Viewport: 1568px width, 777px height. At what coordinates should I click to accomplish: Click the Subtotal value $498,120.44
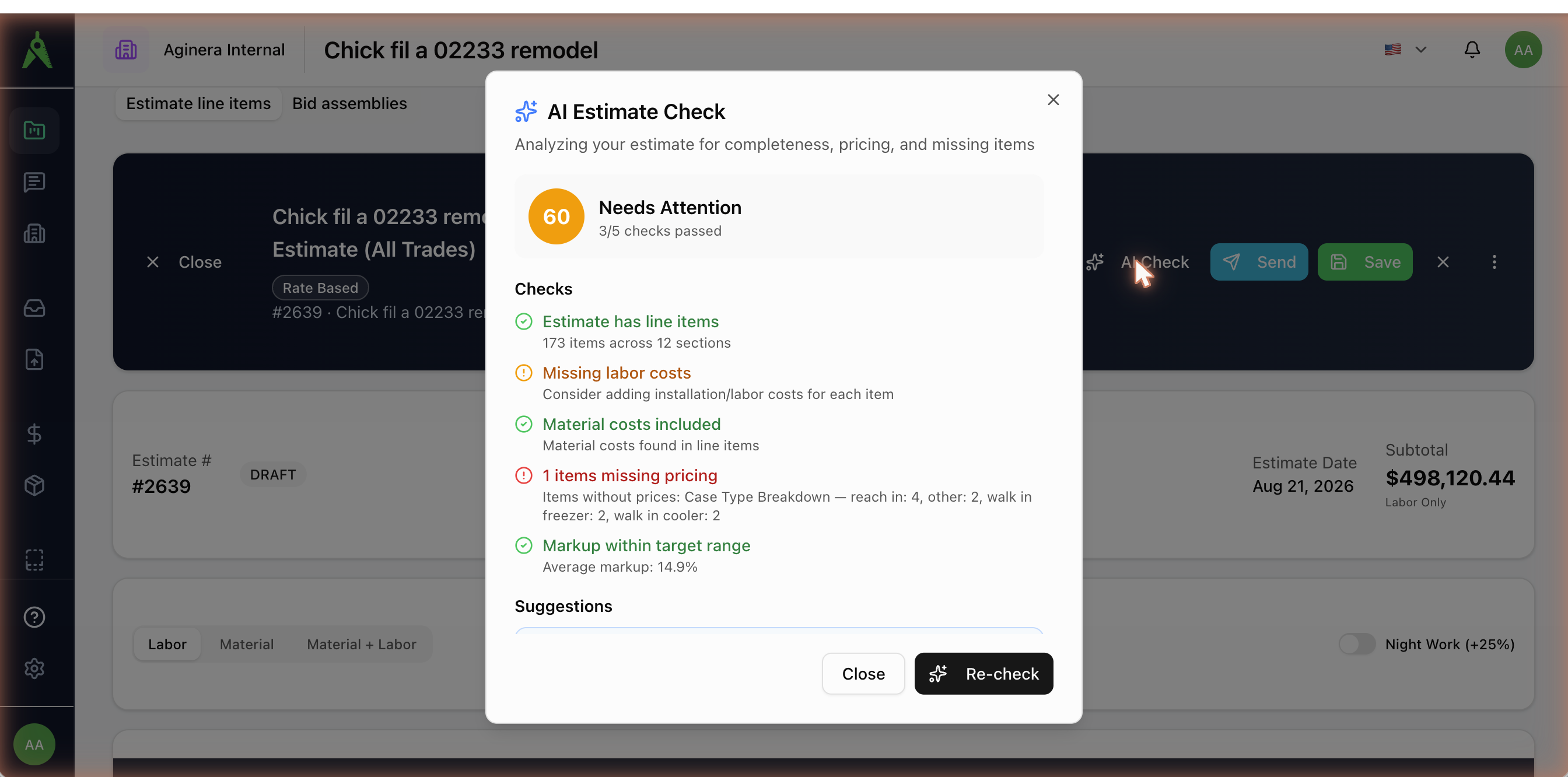pyautogui.click(x=1450, y=478)
